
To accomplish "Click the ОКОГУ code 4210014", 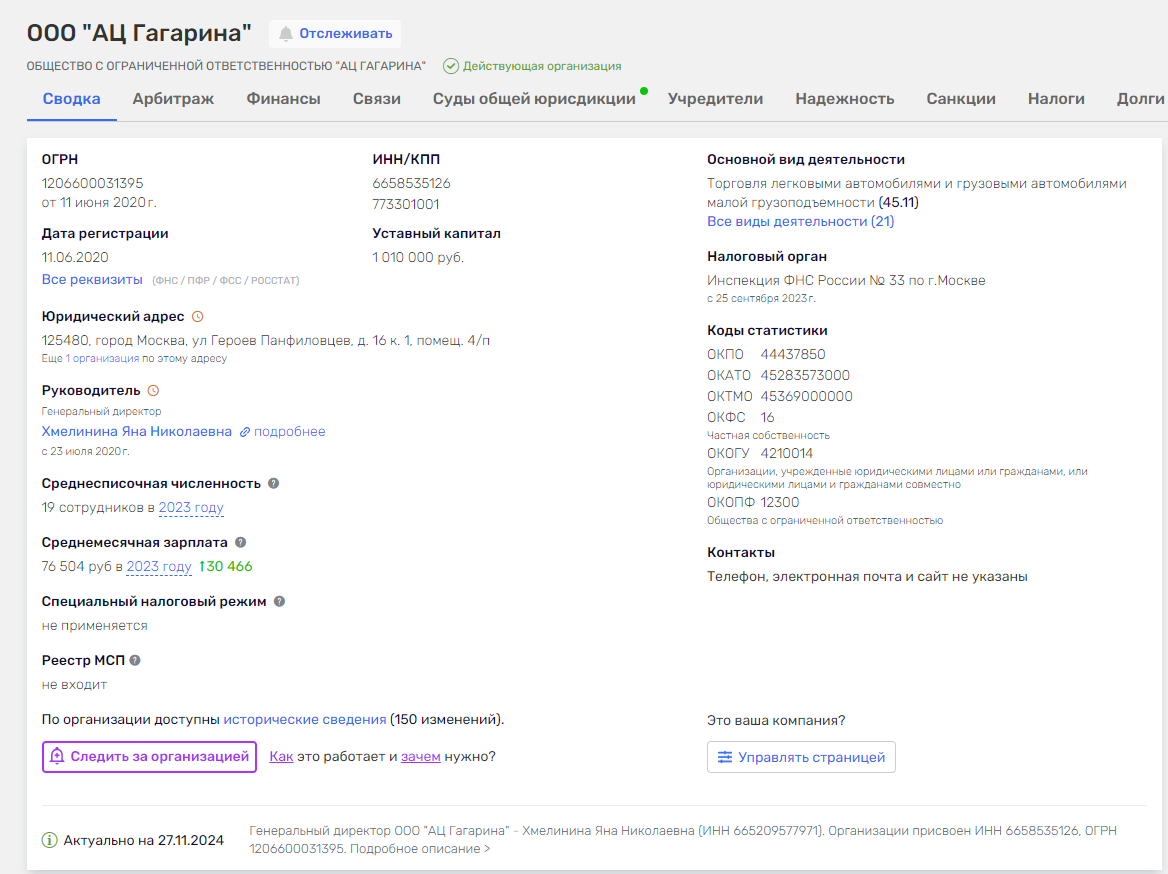I will pyautogui.click(x=786, y=453).
